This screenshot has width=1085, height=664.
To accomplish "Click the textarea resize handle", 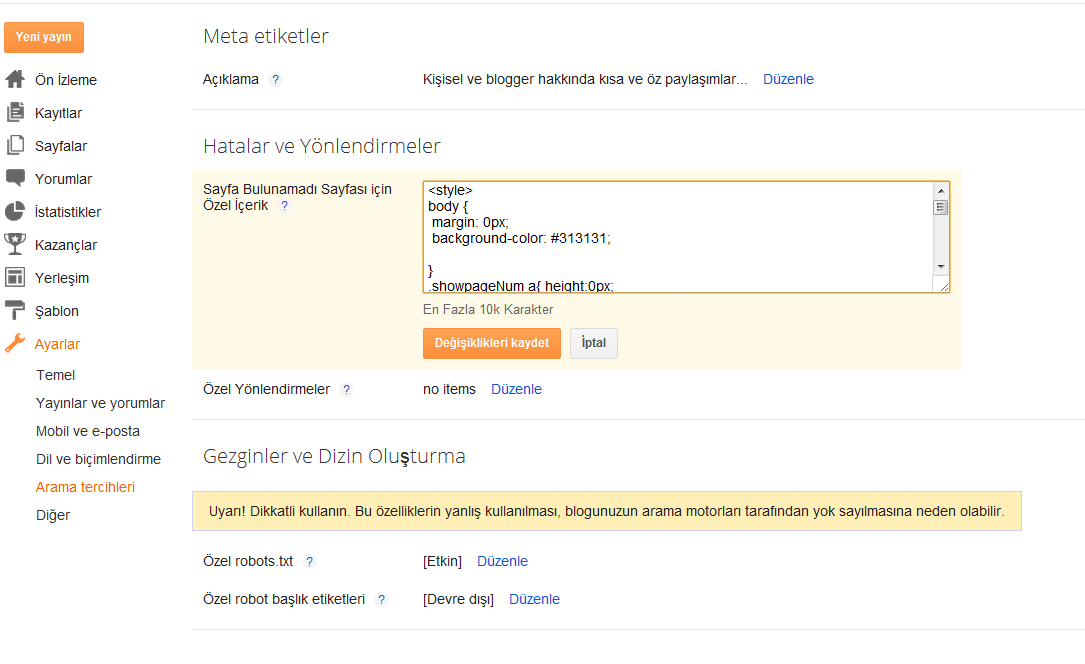I will click(944, 286).
